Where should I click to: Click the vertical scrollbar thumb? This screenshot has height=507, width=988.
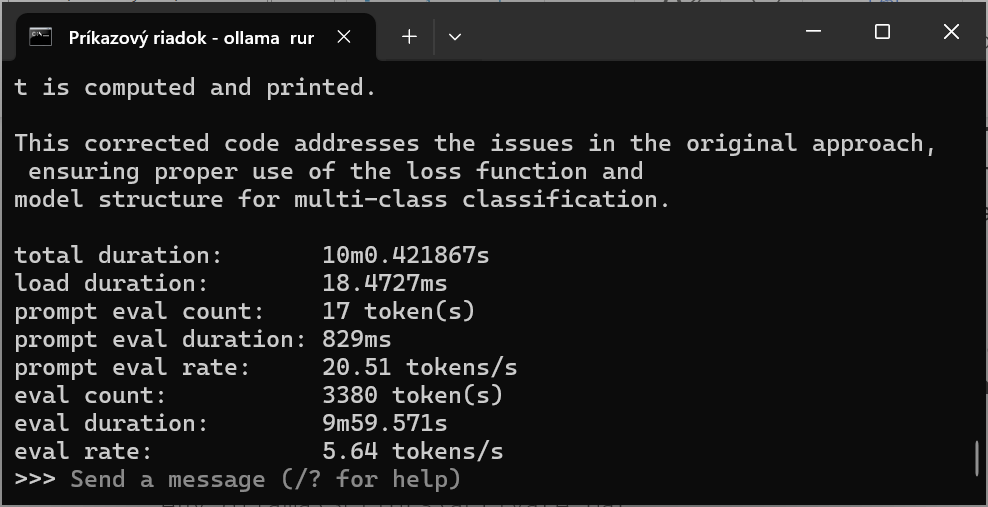[976, 459]
